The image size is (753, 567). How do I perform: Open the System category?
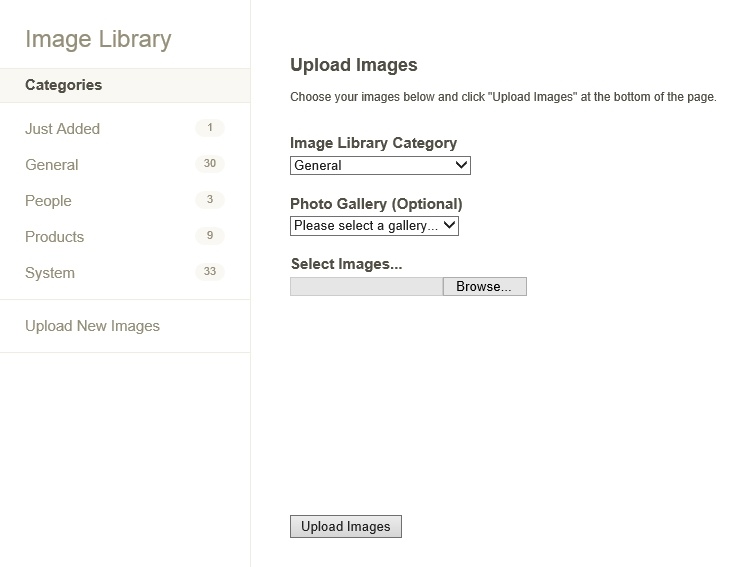point(50,273)
